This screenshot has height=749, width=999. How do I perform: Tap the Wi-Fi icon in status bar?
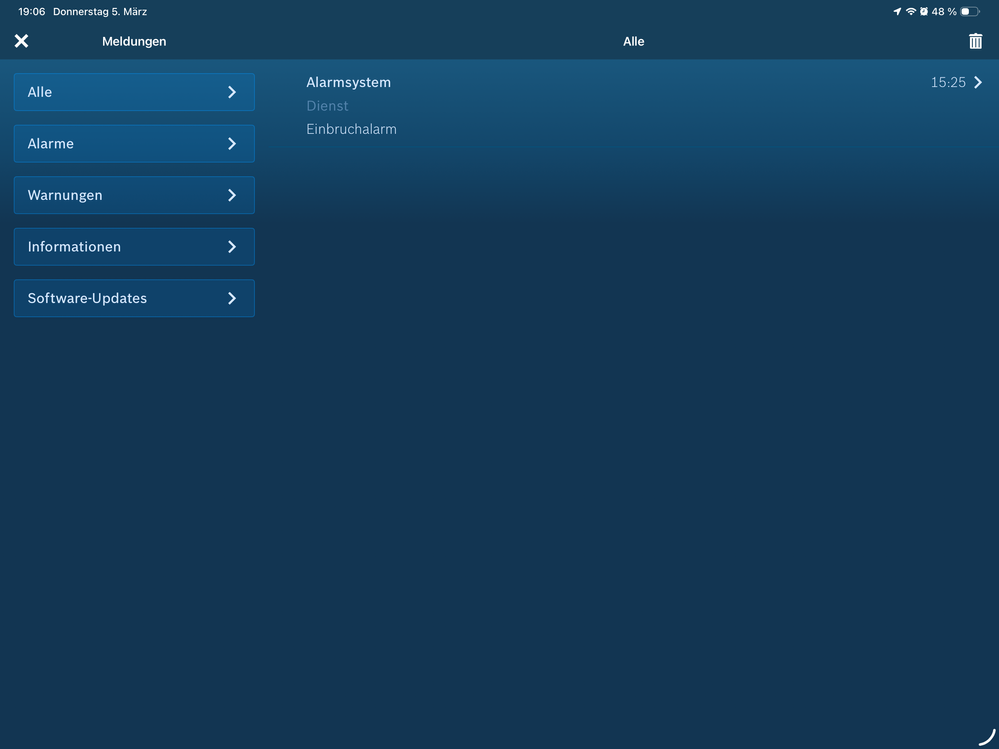911,11
